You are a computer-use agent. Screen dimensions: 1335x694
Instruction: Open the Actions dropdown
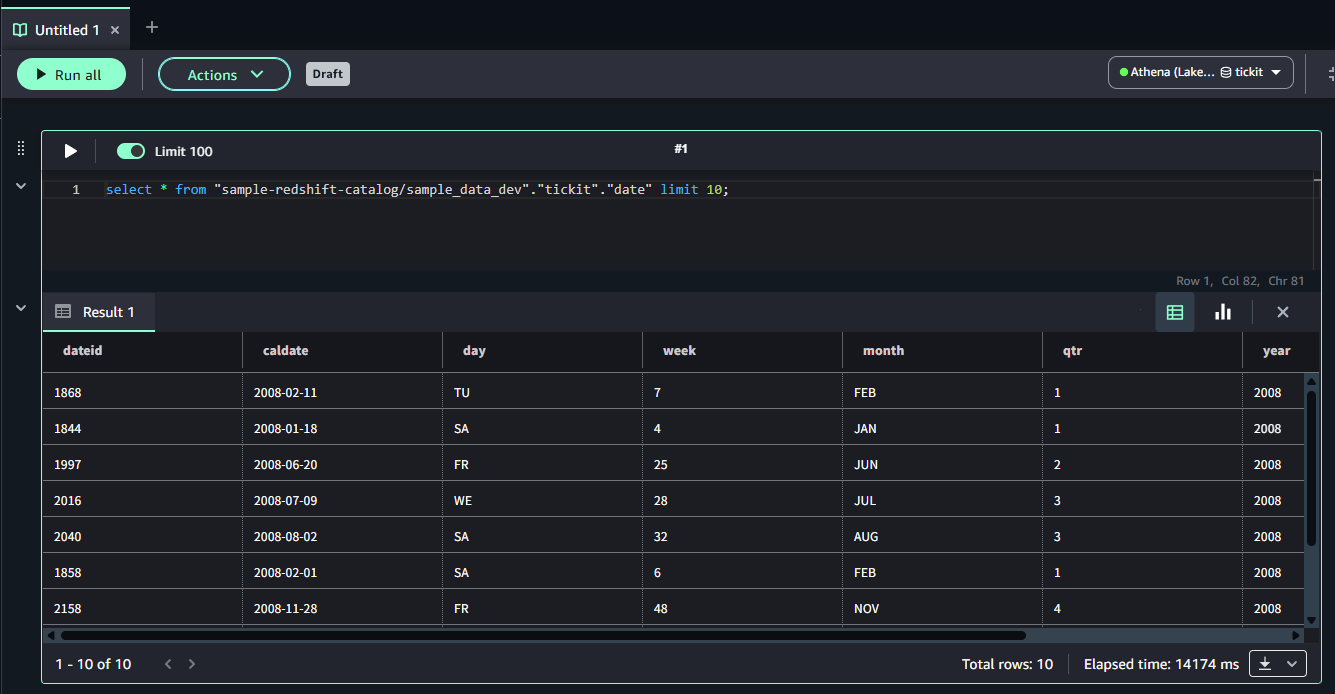pos(224,74)
